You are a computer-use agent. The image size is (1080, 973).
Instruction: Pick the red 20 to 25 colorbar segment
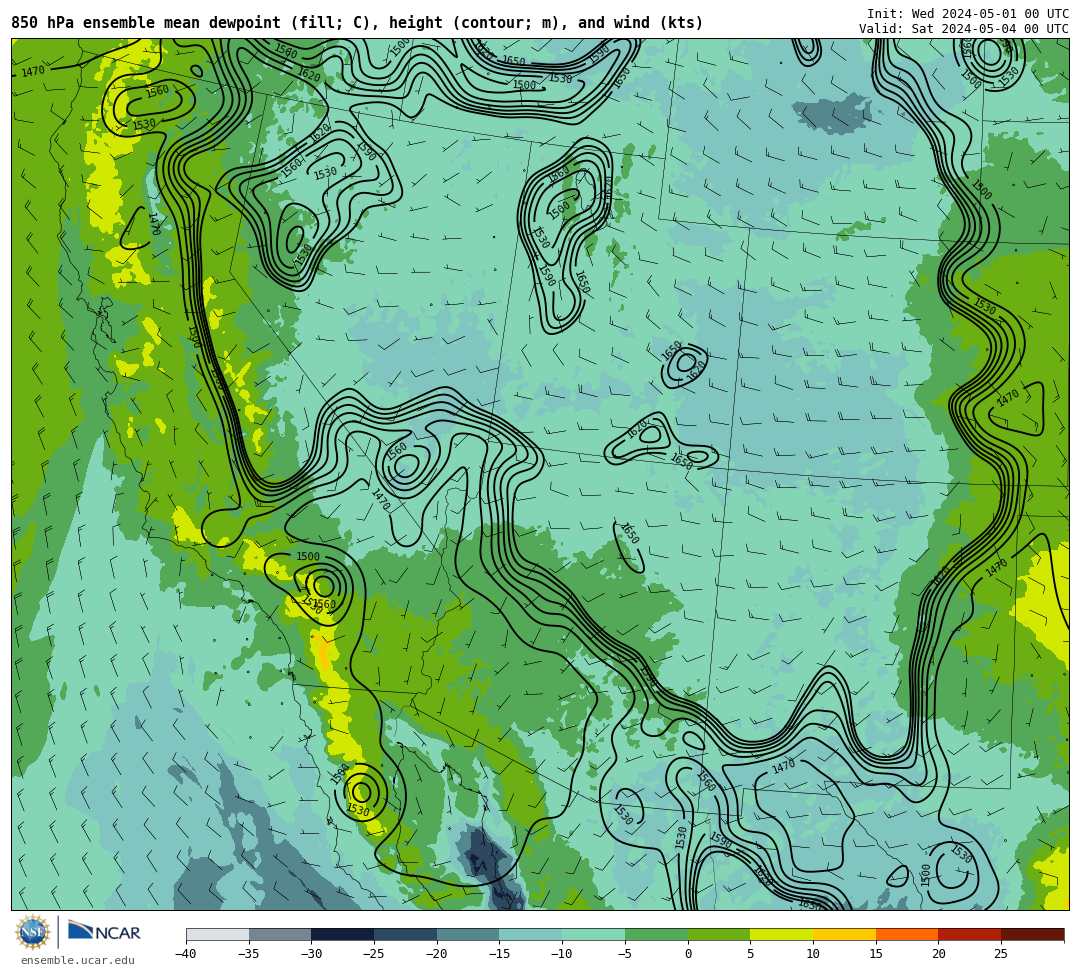click(x=970, y=934)
